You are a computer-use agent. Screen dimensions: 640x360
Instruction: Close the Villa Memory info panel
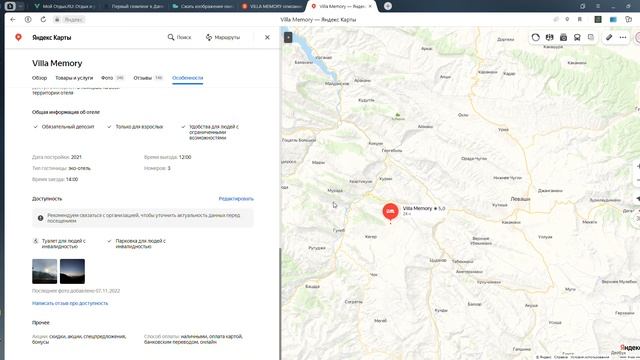tap(267, 37)
